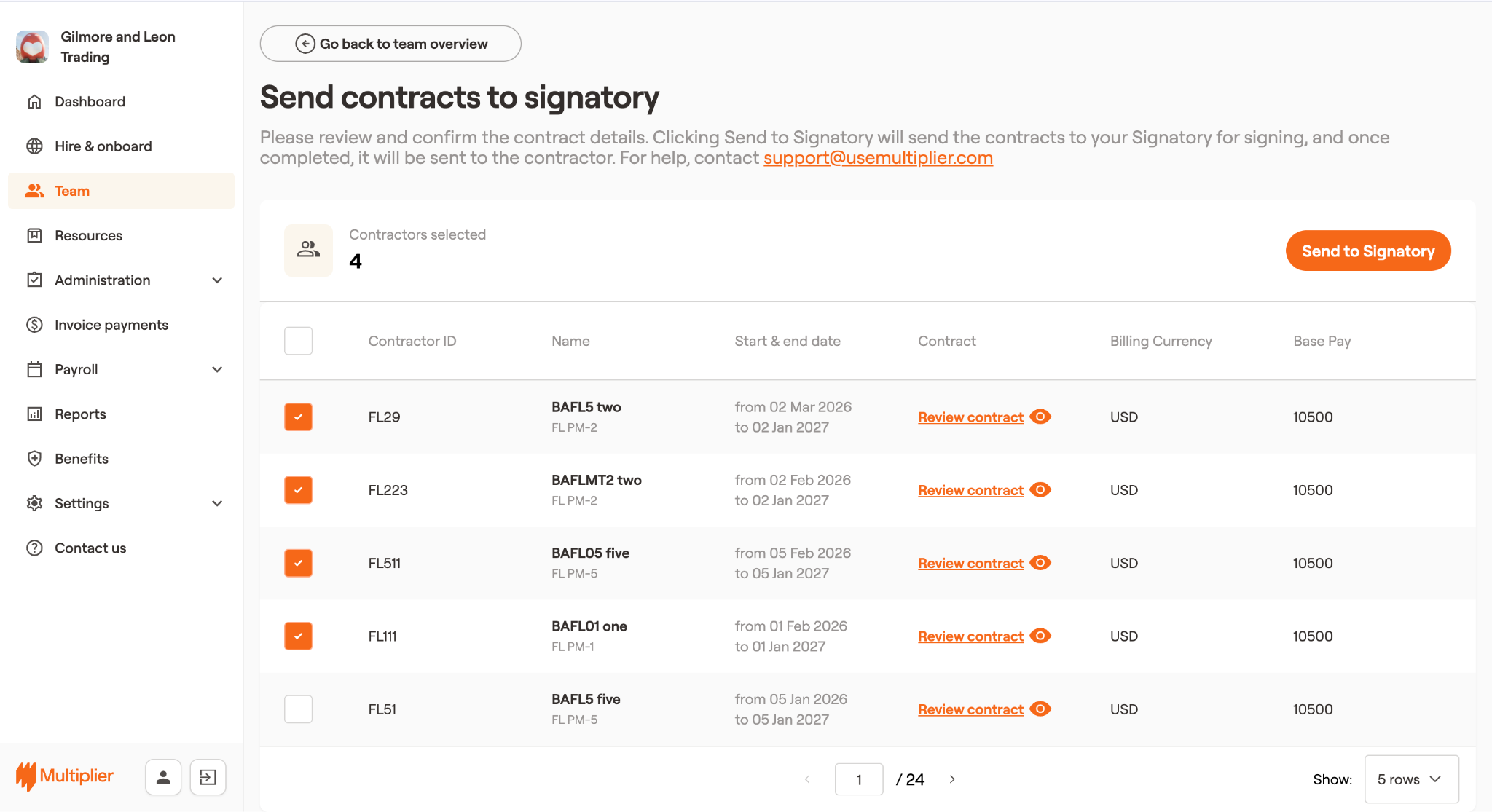
Task: Open the support@usemultiplier.com email link
Action: click(x=878, y=158)
